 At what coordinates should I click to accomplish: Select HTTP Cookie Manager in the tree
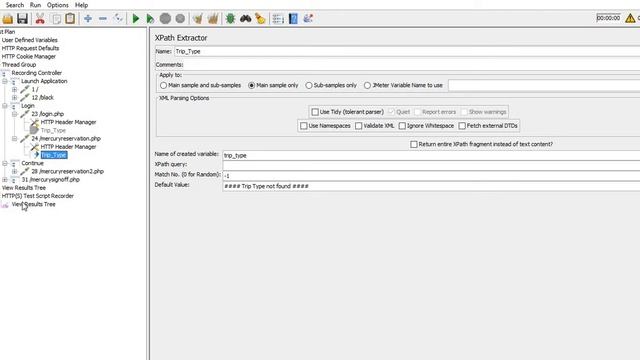[29, 56]
